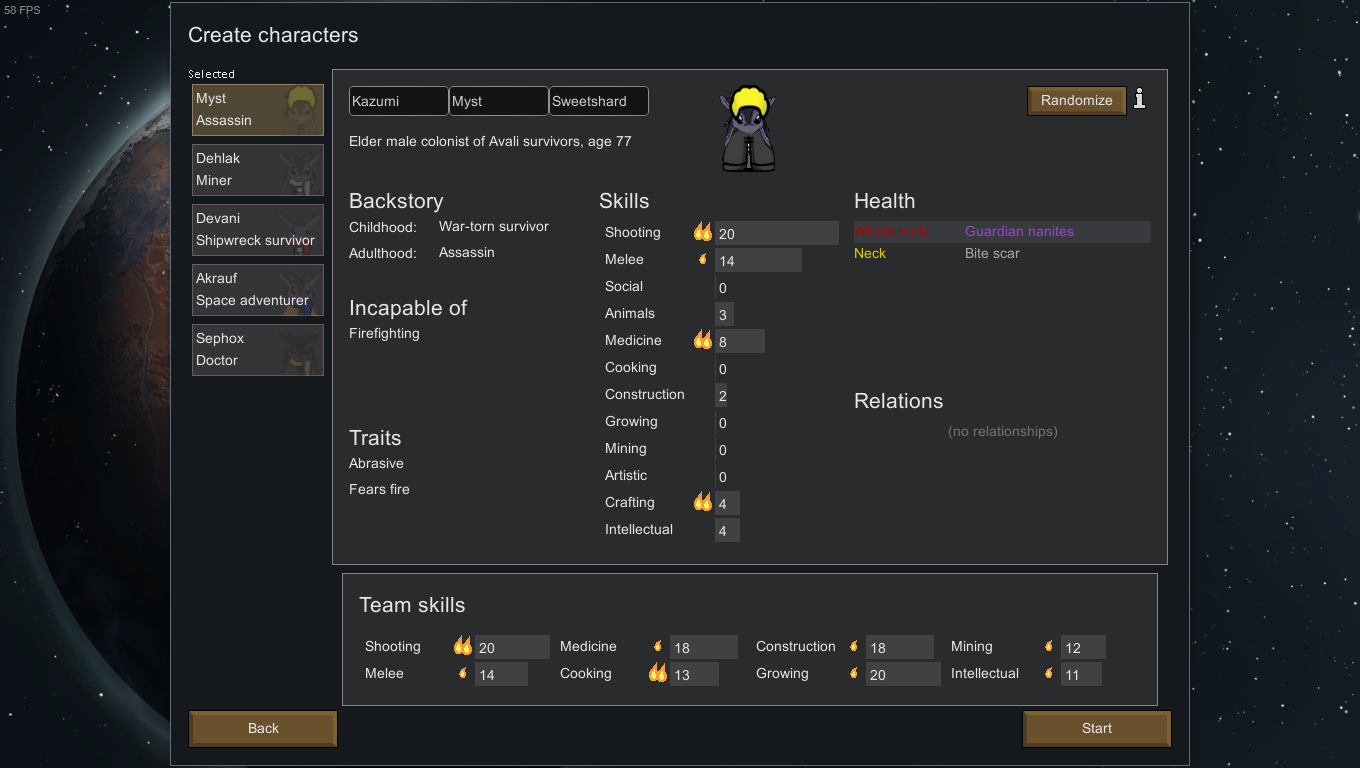Select Myst the Assassin in the character list

pos(258,110)
